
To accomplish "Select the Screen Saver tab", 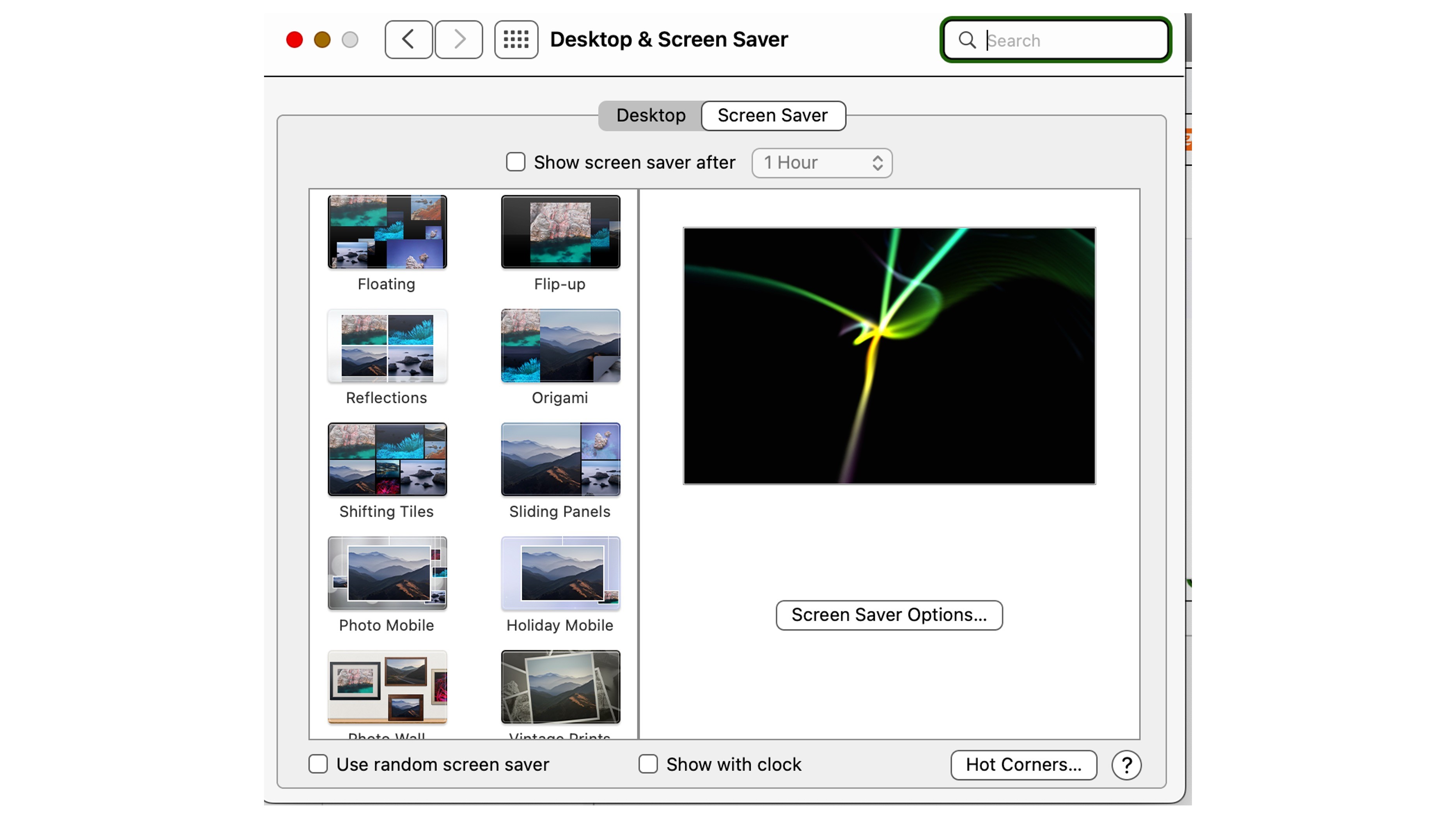I will pos(773,115).
